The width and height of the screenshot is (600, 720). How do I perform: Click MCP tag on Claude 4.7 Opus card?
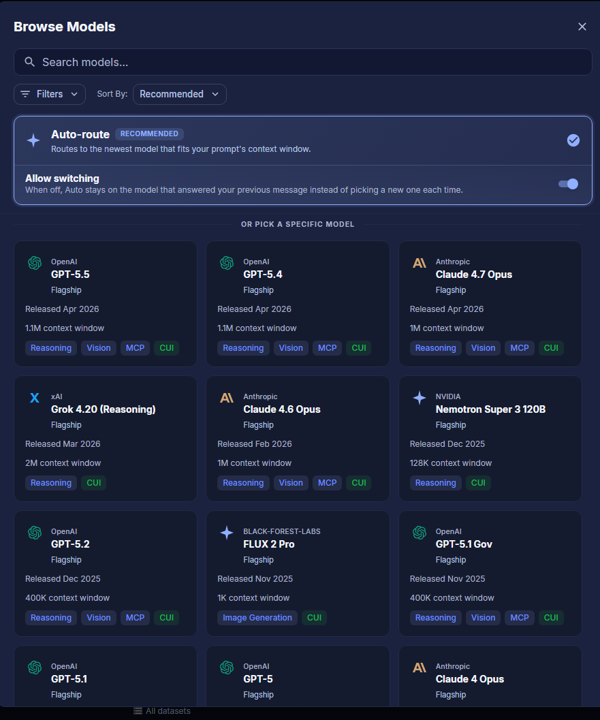coord(520,348)
